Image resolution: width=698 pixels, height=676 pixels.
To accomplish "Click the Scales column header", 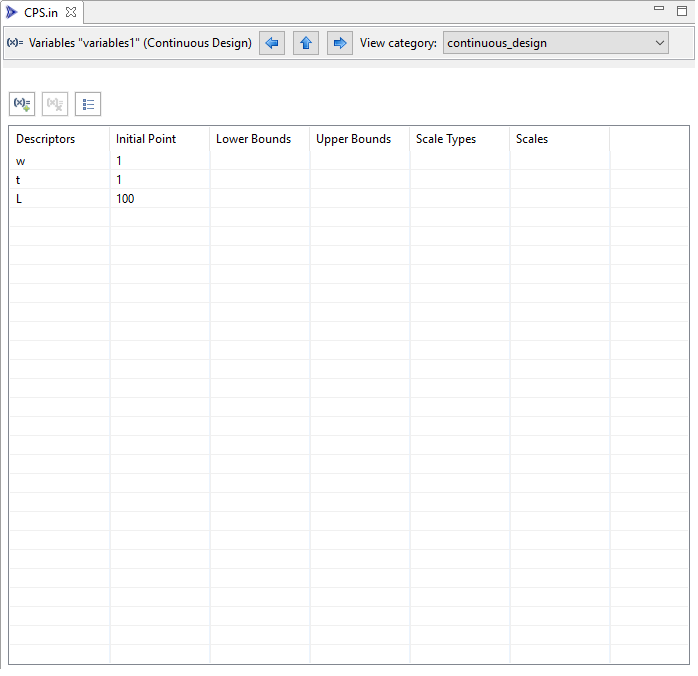I will point(560,139).
